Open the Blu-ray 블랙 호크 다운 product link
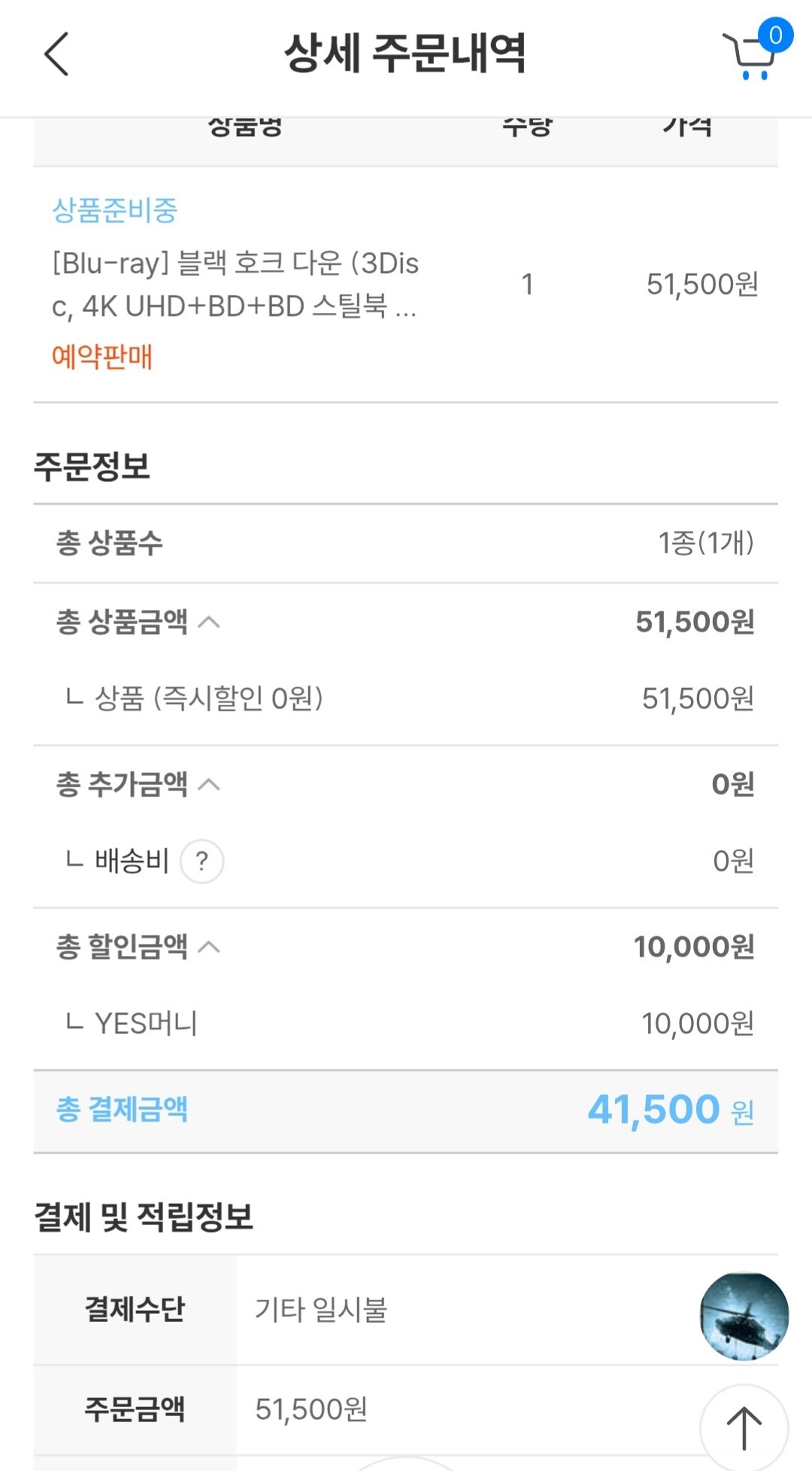 235,284
